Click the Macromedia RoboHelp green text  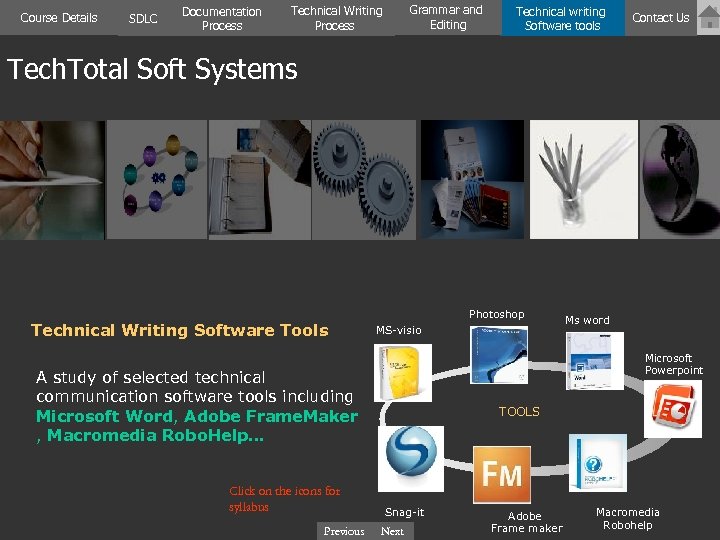(x=156, y=435)
